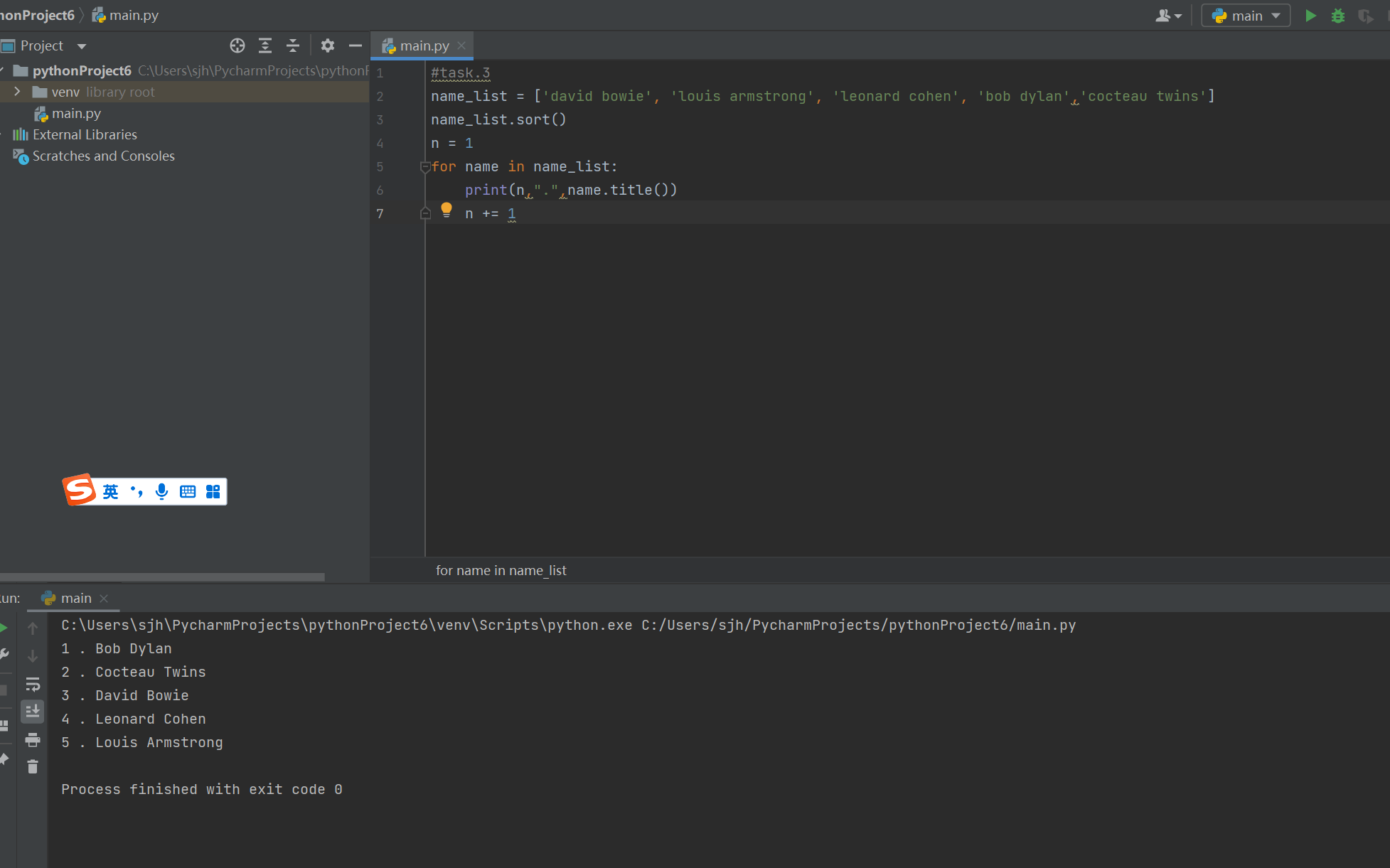The height and width of the screenshot is (868, 1390).
Task: Open main.py in project tree
Action: pyautogui.click(x=76, y=114)
